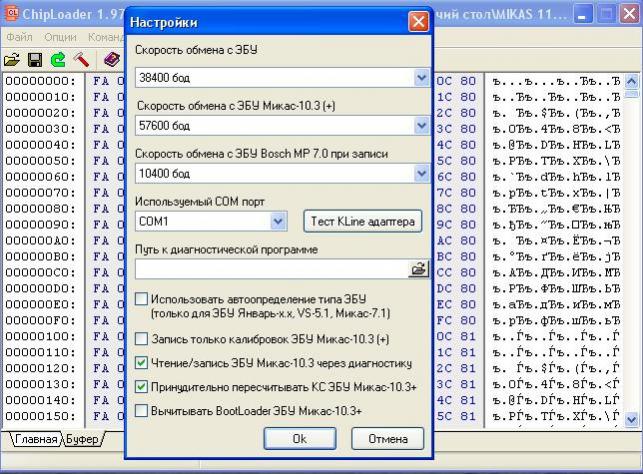Click hex bytes '0C 80' in first row
643x474 pixels.
[456, 81]
